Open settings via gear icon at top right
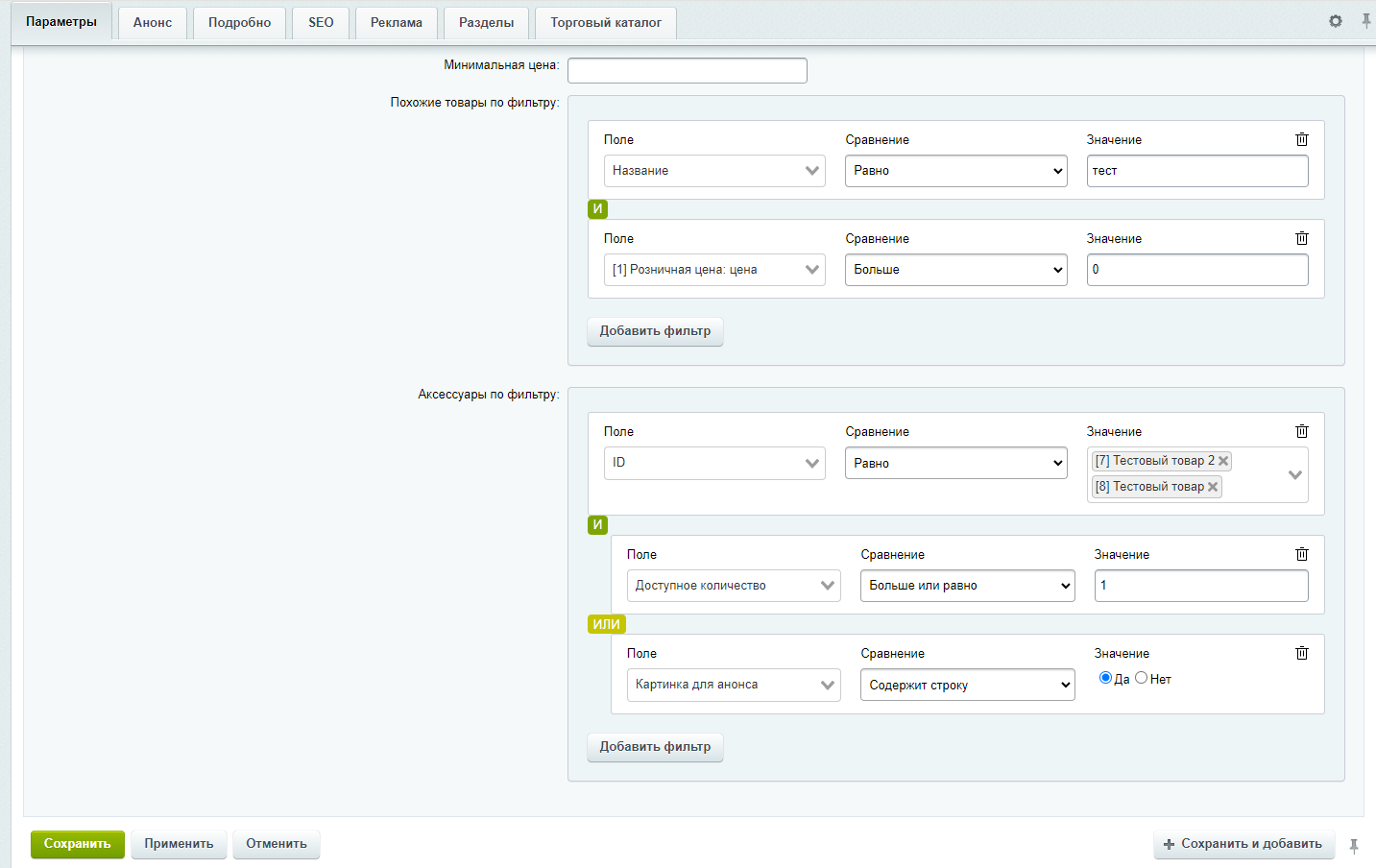The width and height of the screenshot is (1376, 868). (1336, 21)
